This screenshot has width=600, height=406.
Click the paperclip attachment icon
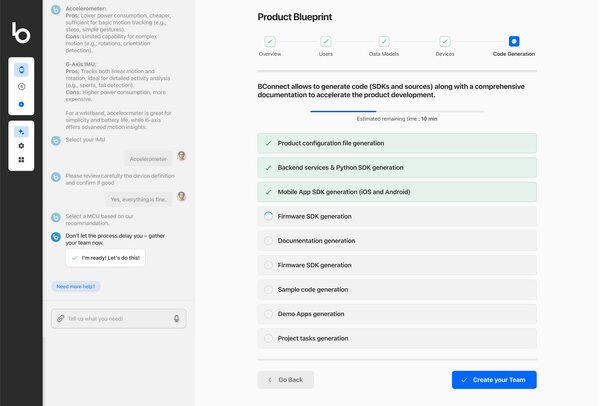(x=61, y=318)
